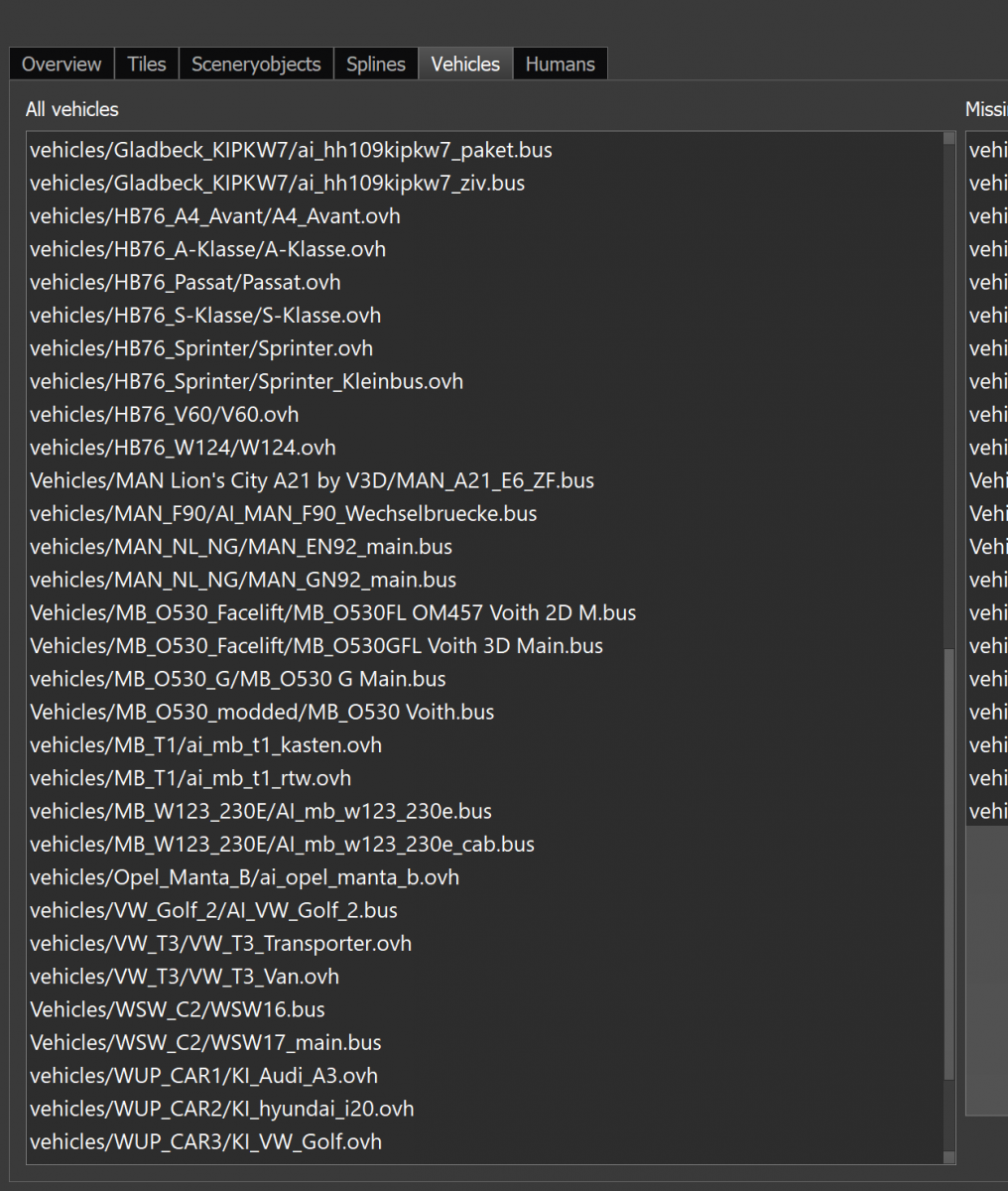Image resolution: width=1008 pixels, height=1191 pixels.
Task: Click the ai_mb_t1_rtw.ovh entry
Action: pyautogui.click(x=190, y=778)
